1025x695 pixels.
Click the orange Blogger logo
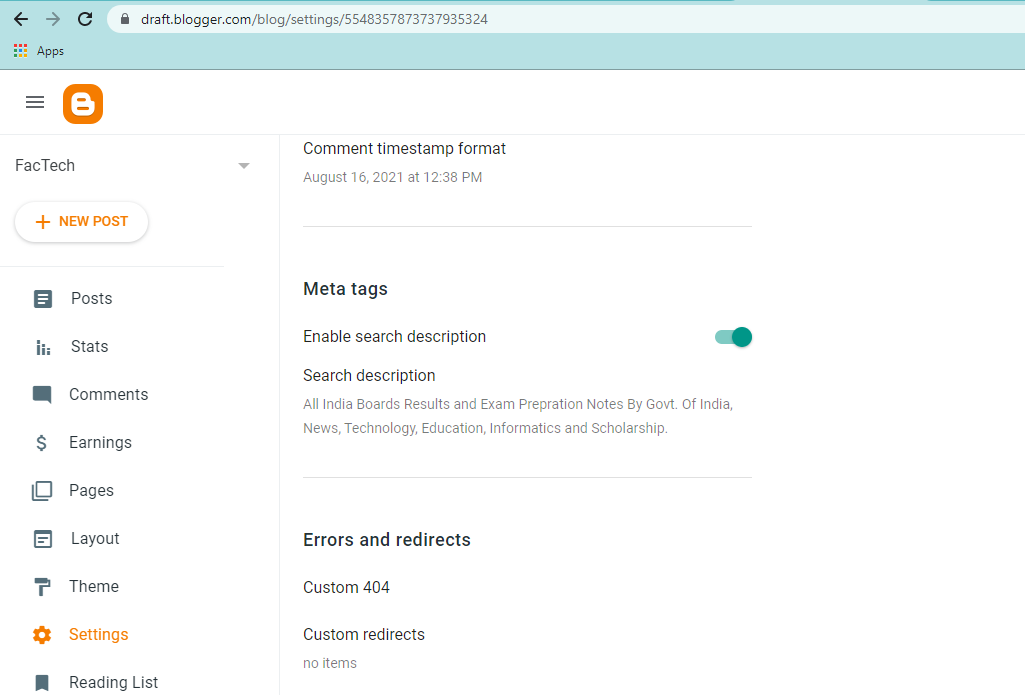point(83,103)
